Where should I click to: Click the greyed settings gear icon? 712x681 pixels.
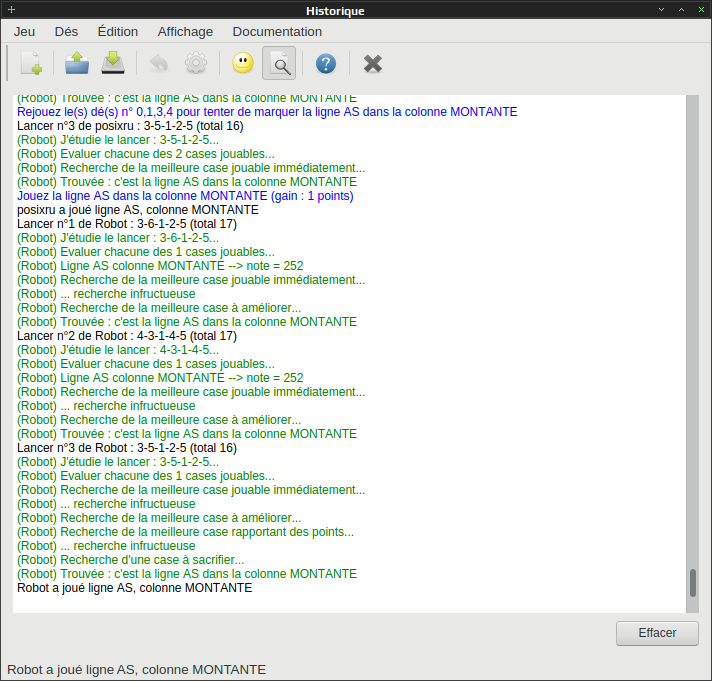pos(196,63)
